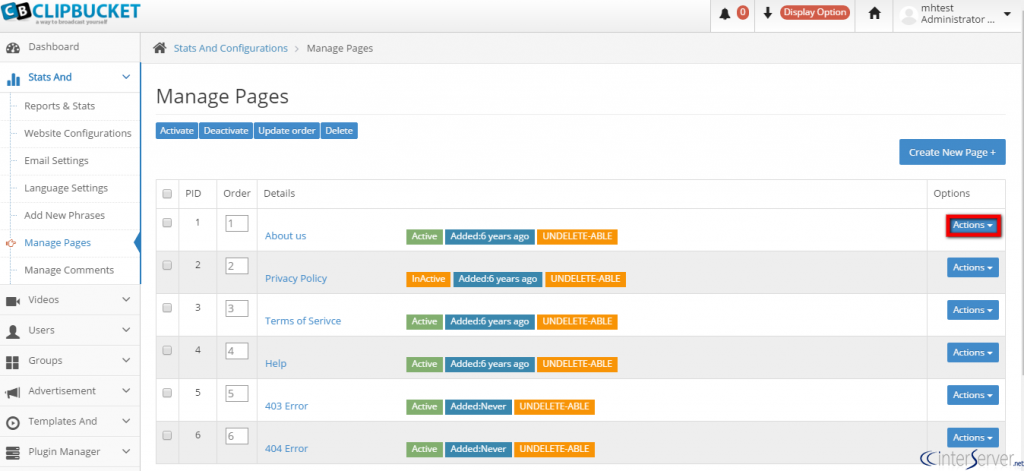Click the breadcrumb home icon

[x=159, y=48]
